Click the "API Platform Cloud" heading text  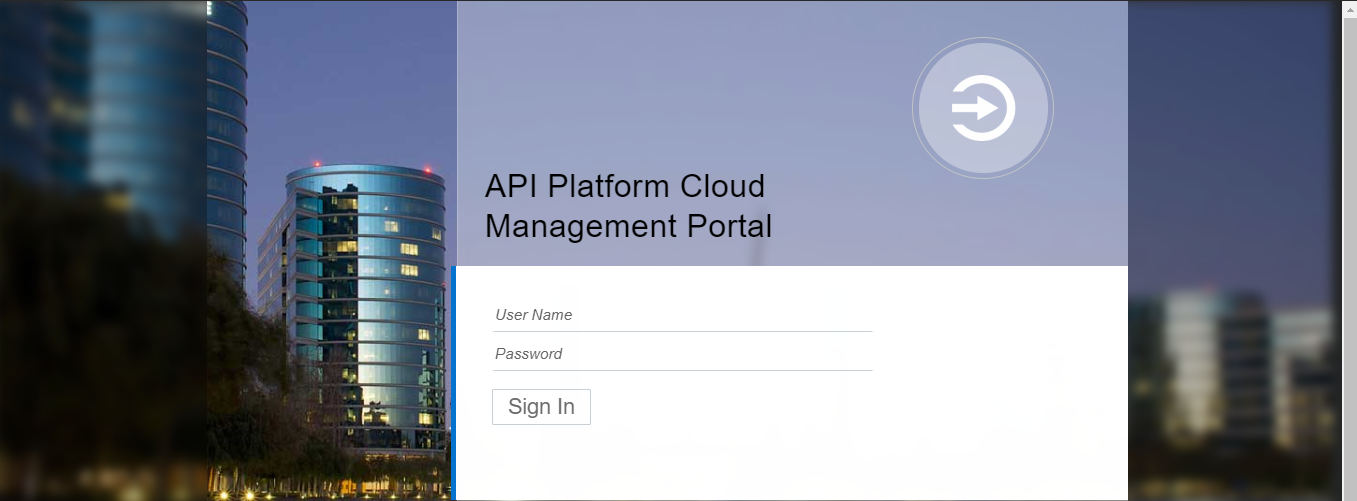(624, 187)
